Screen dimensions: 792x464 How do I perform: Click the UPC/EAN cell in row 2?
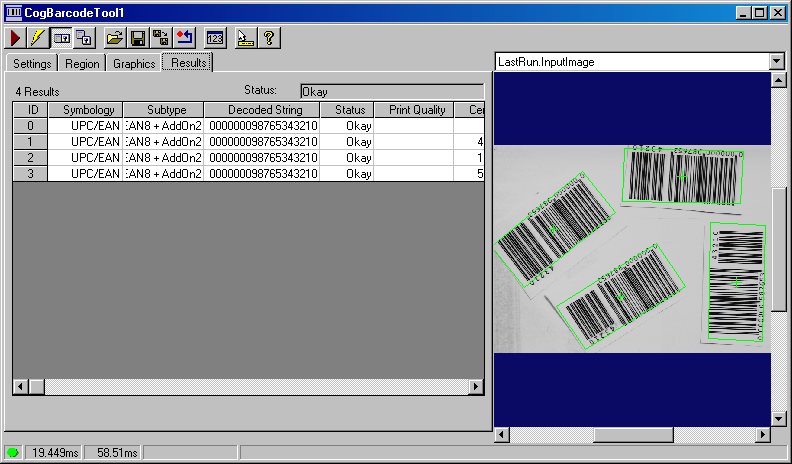(85, 158)
